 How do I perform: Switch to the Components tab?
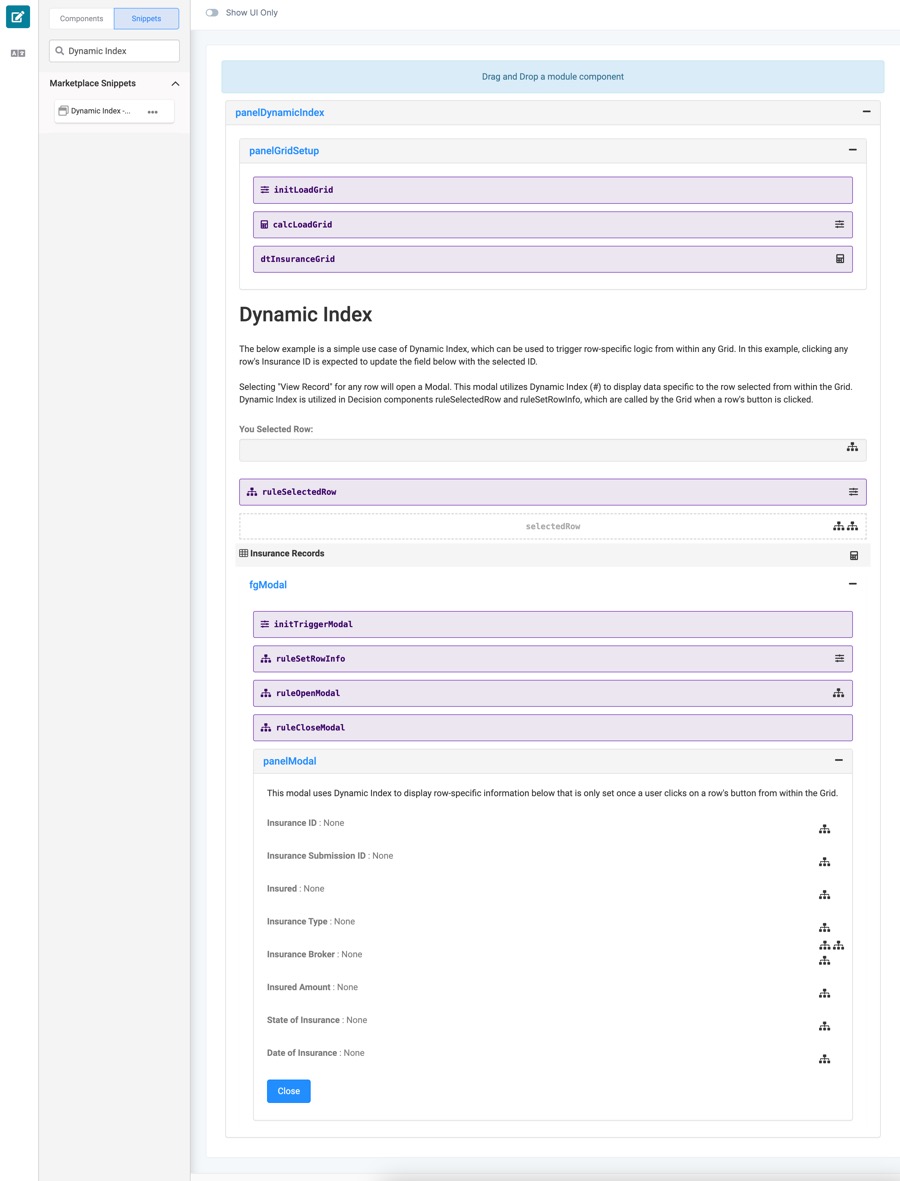pos(81,19)
